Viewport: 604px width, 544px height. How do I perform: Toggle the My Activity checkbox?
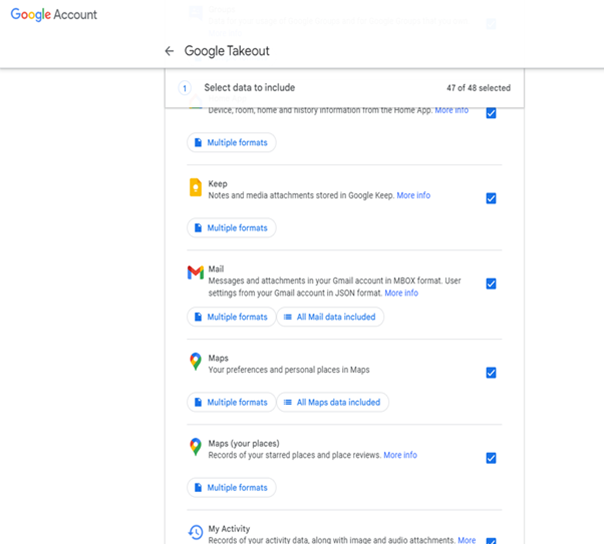491,541
